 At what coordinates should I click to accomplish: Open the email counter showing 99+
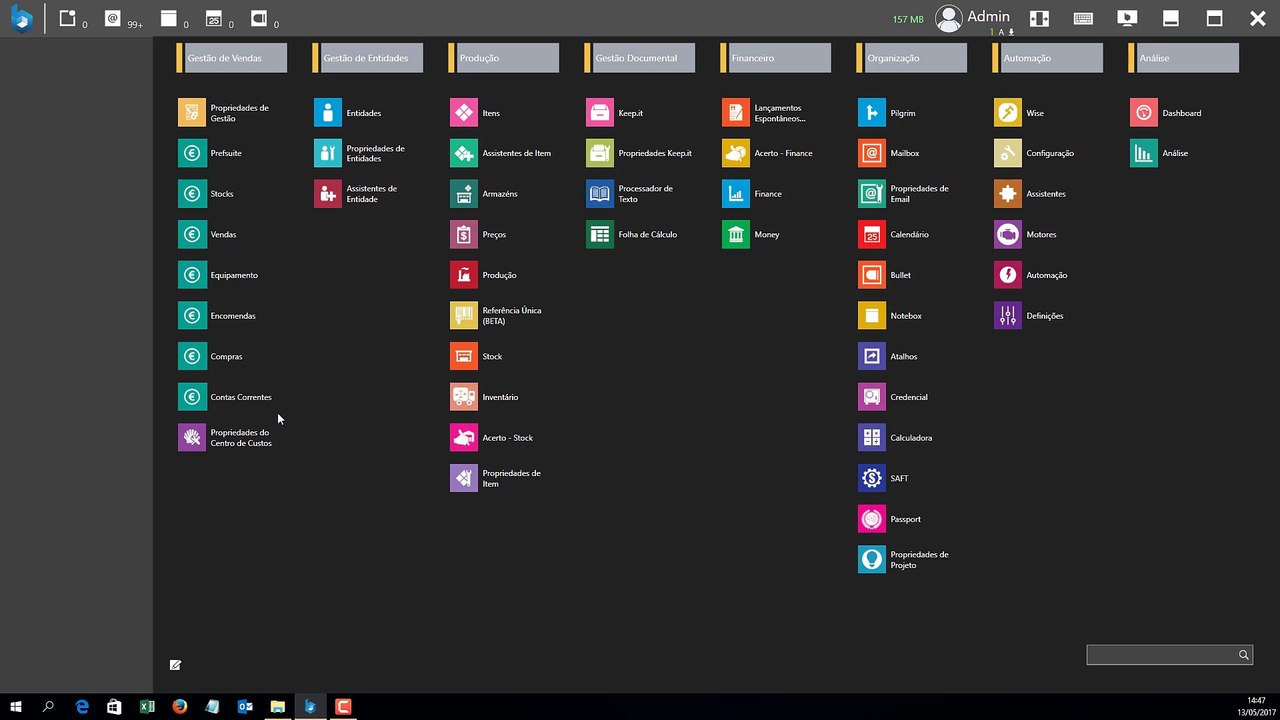(123, 19)
